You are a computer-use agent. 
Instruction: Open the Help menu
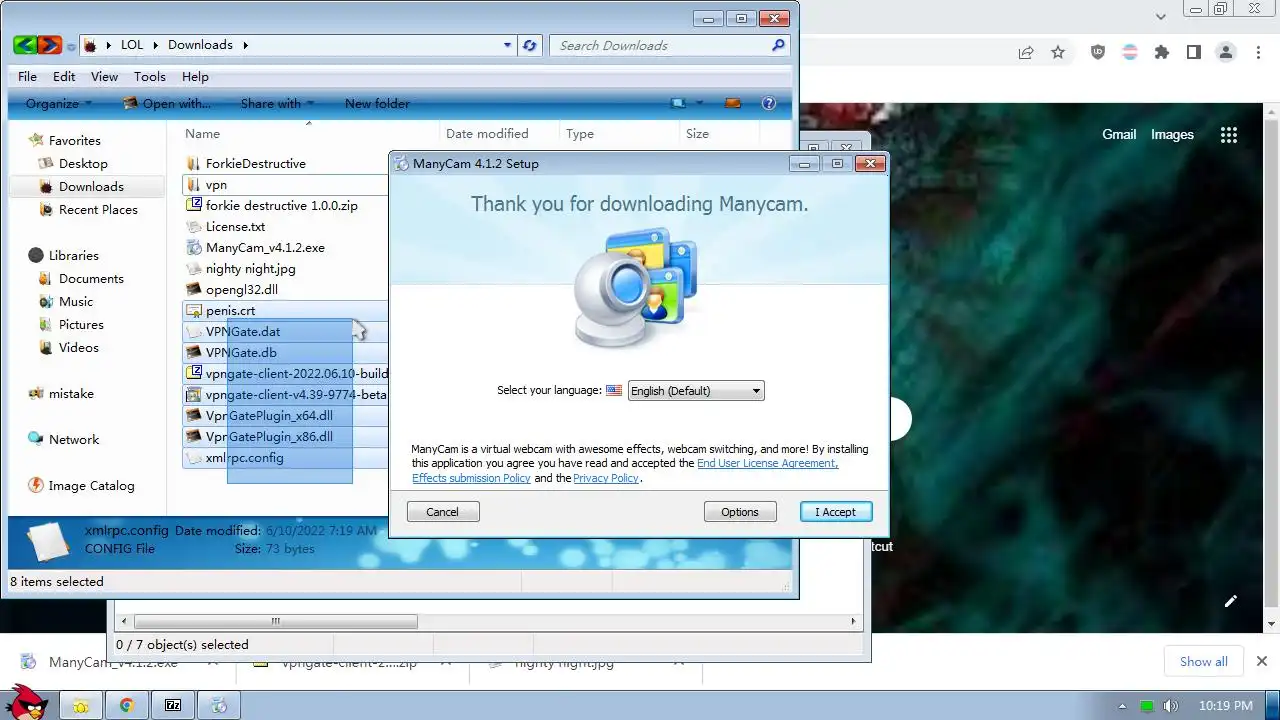[x=195, y=76]
